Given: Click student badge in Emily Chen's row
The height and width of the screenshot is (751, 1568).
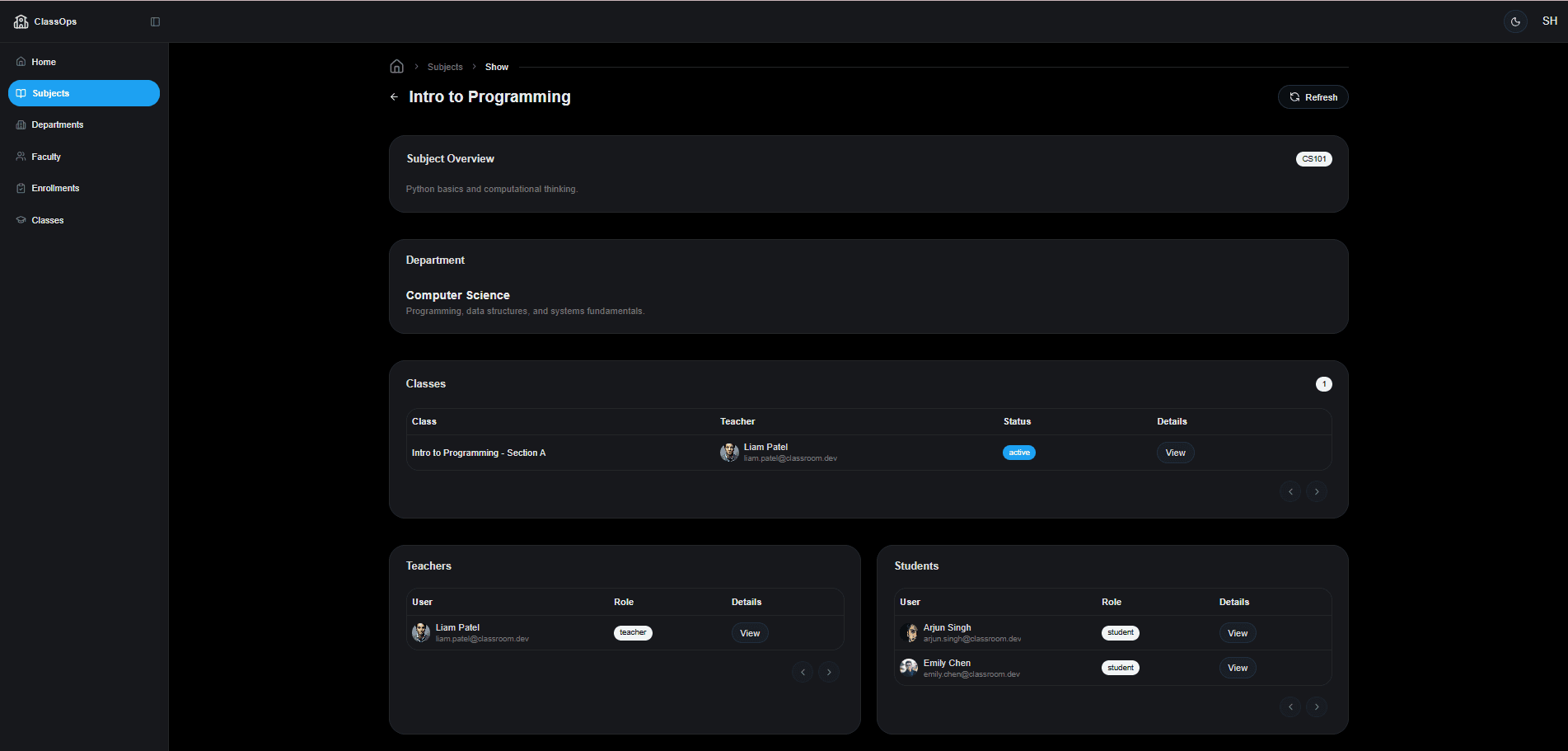Looking at the screenshot, I should click(1121, 668).
